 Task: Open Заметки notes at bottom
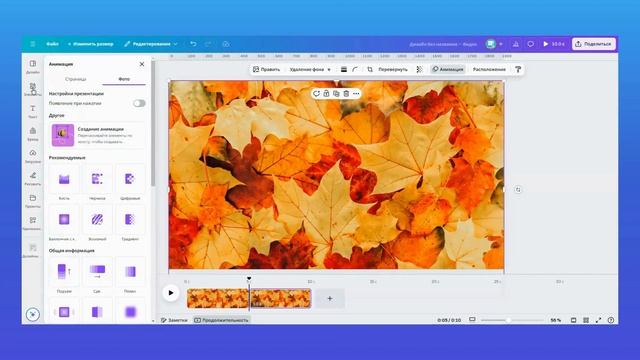[x=174, y=320]
